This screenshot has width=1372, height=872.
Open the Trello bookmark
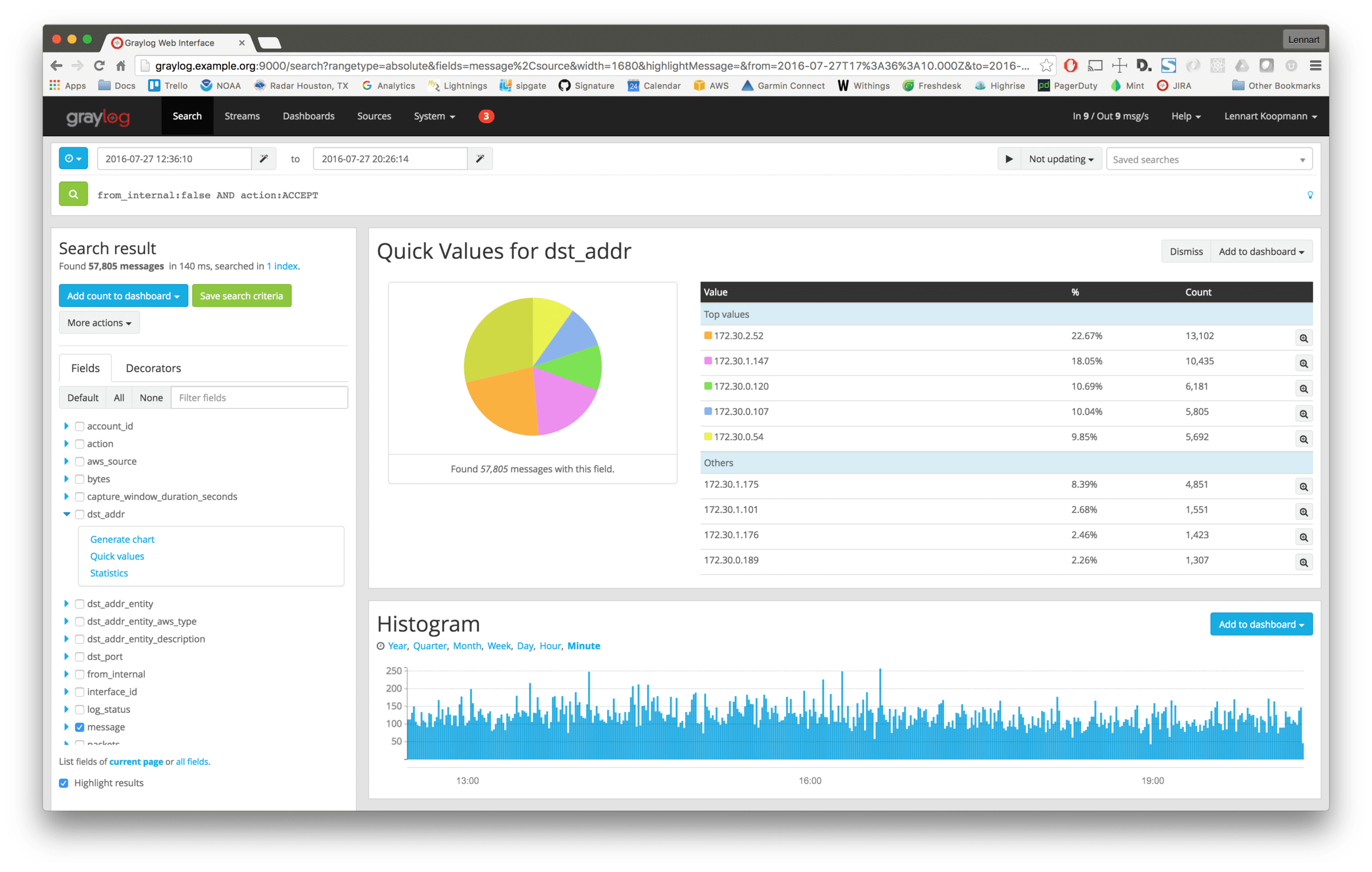(x=168, y=86)
